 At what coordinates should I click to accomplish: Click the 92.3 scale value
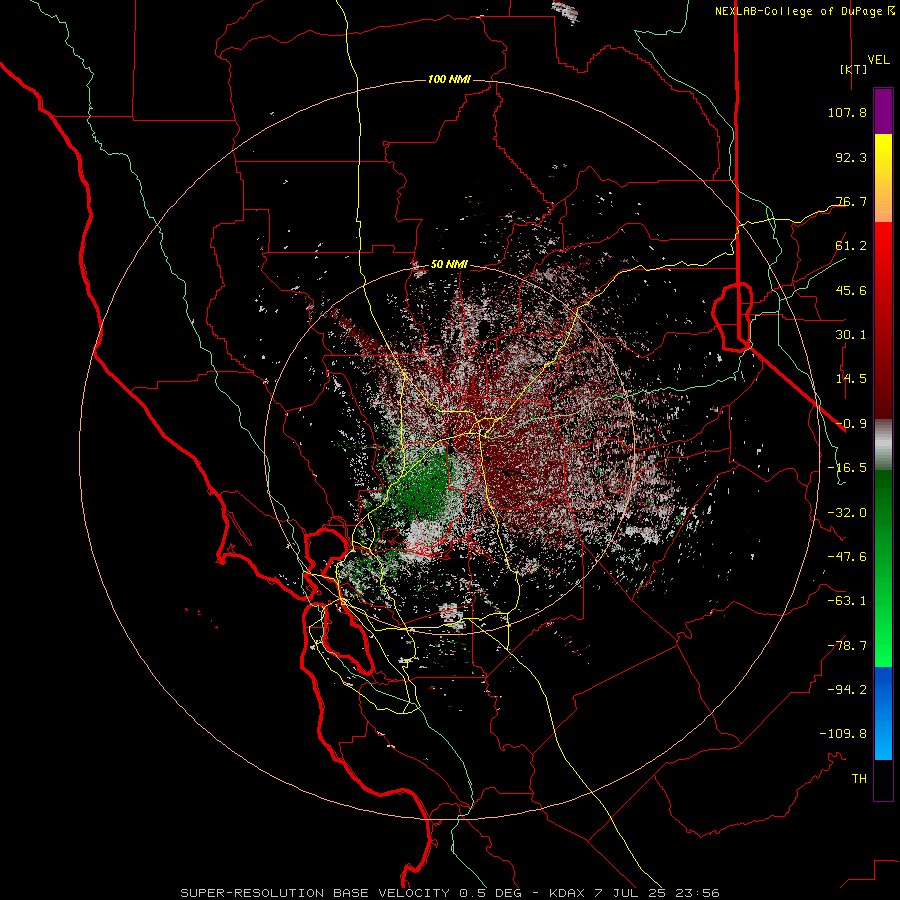pos(851,157)
